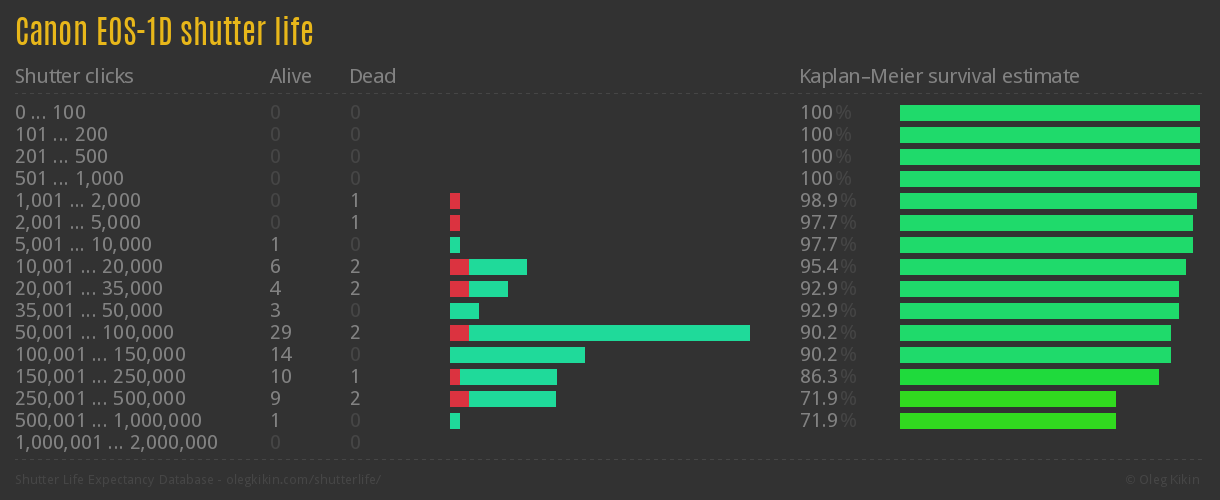Click the "Dead" column header
The width and height of the screenshot is (1220, 500).
tap(372, 76)
